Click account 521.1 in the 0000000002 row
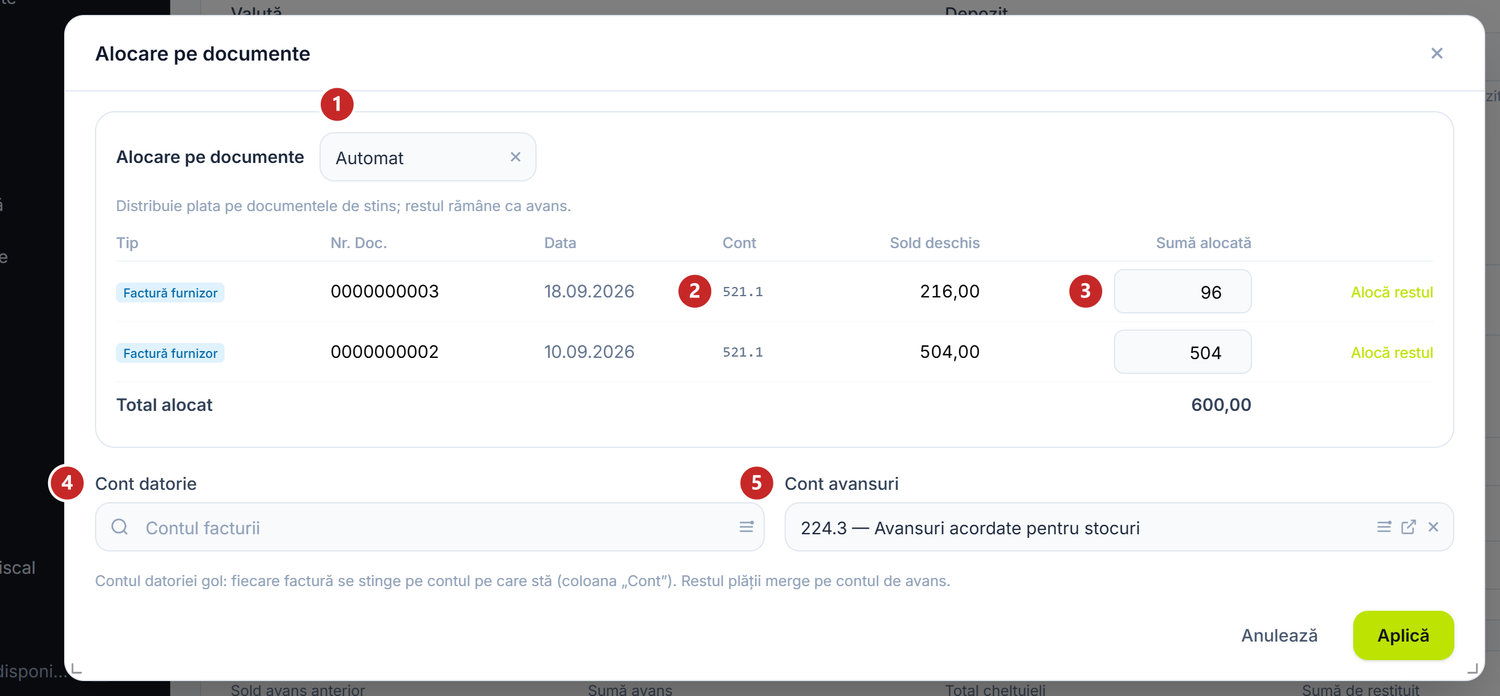1500x696 pixels. [743, 352]
